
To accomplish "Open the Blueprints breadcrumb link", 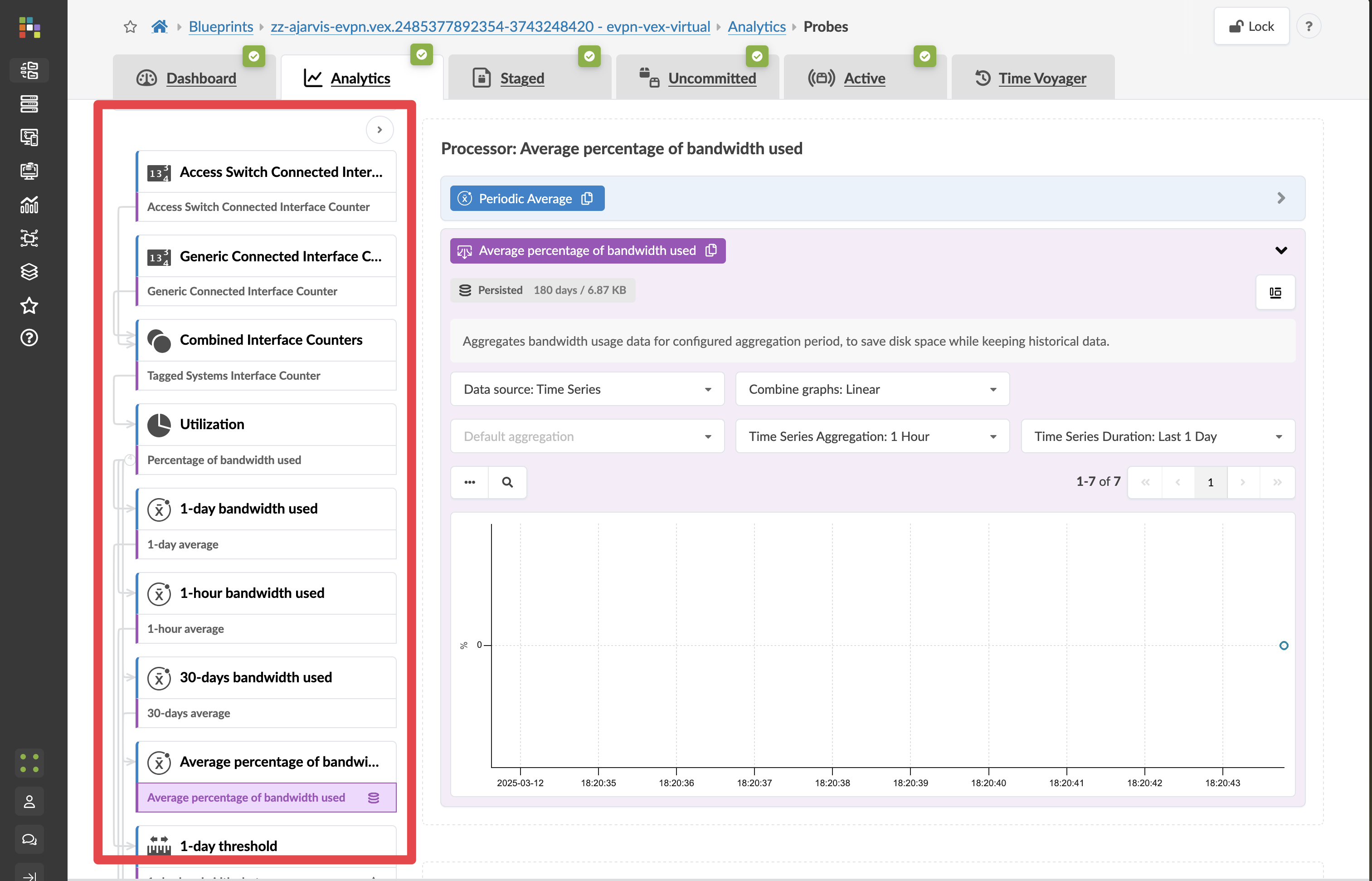I will coord(221,27).
